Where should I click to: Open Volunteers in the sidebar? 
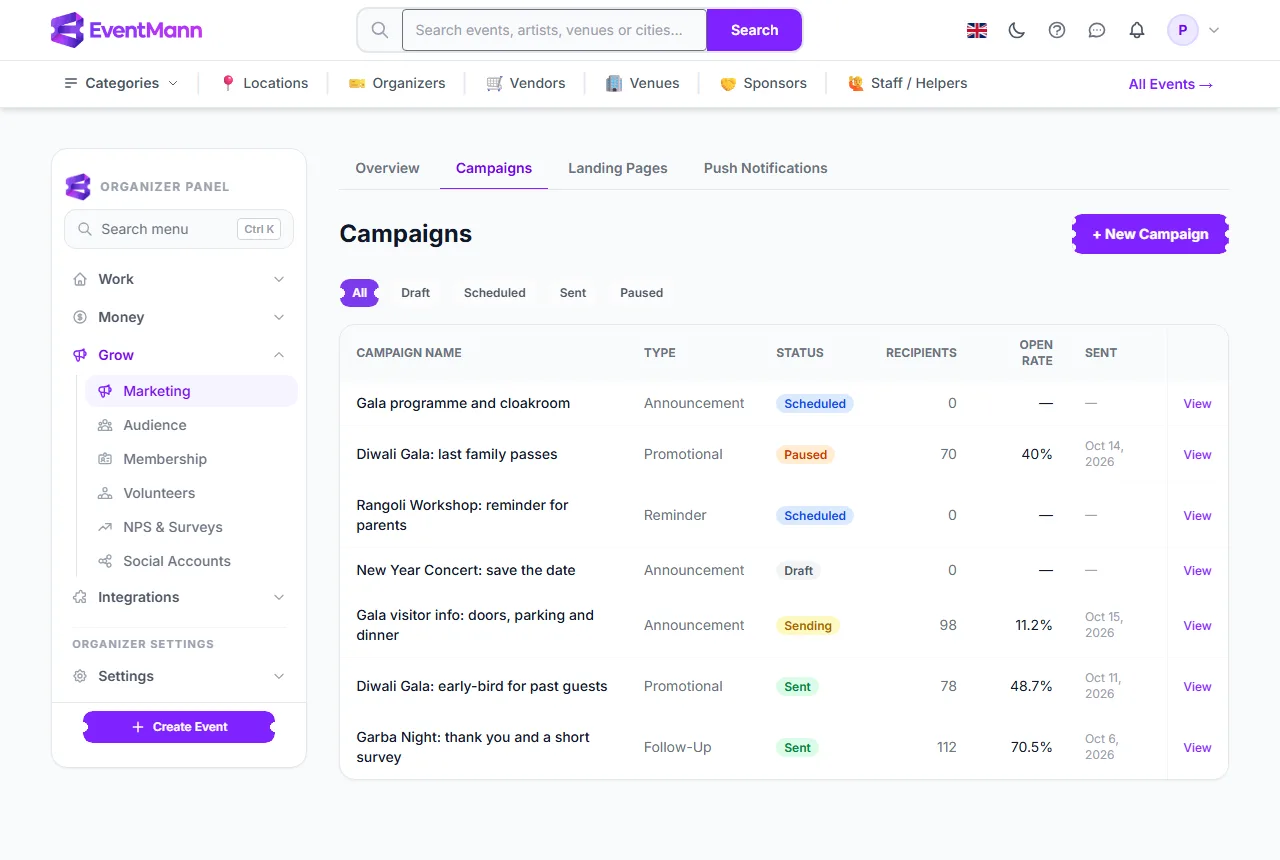coord(191,493)
